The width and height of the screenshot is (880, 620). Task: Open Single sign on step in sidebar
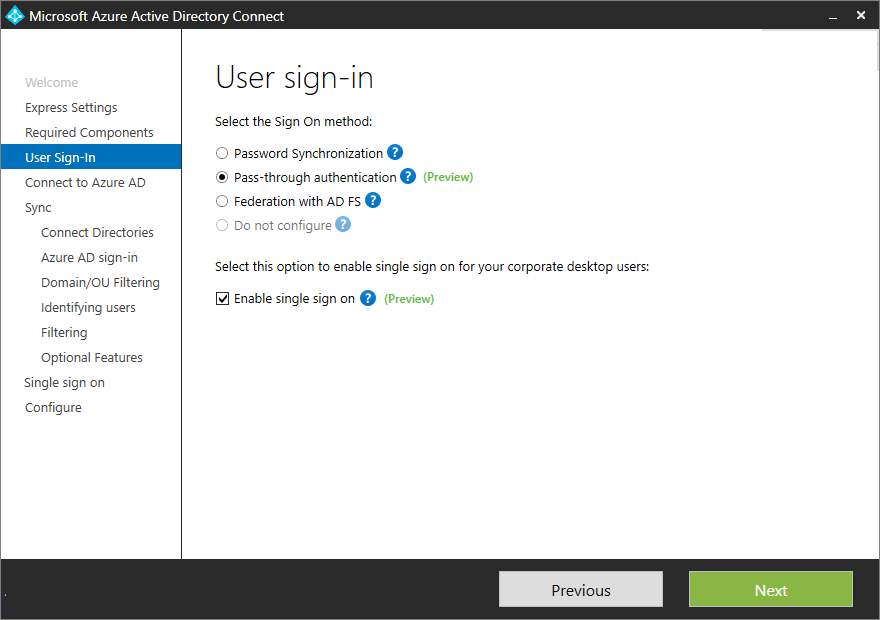pyautogui.click(x=65, y=383)
